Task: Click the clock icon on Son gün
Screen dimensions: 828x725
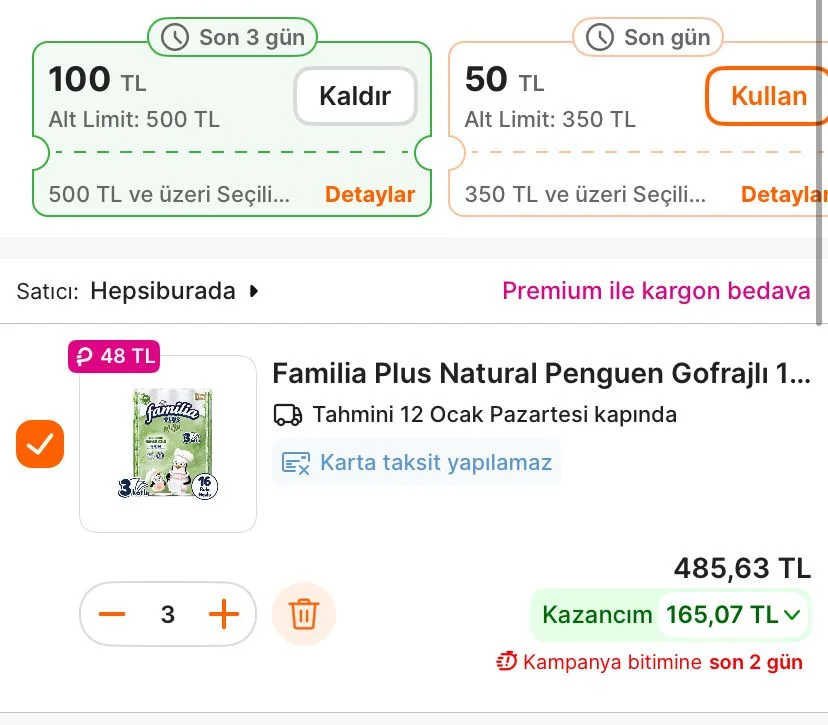Action: (600, 38)
